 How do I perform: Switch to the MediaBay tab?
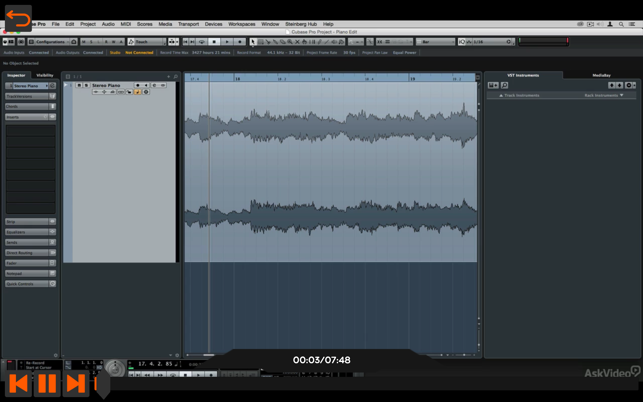(x=601, y=75)
